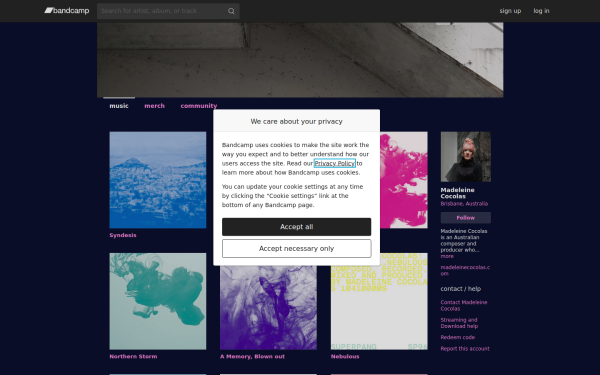Click Madeleine Cocolas profile photo

tap(466, 157)
